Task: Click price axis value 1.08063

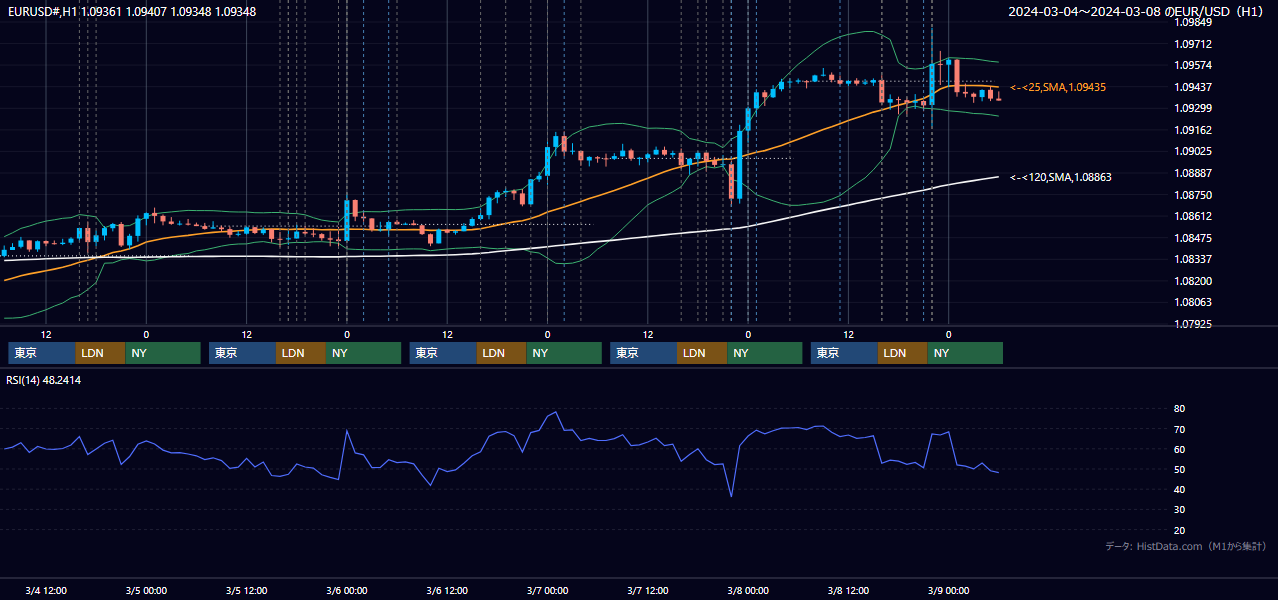Action: point(1194,302)
